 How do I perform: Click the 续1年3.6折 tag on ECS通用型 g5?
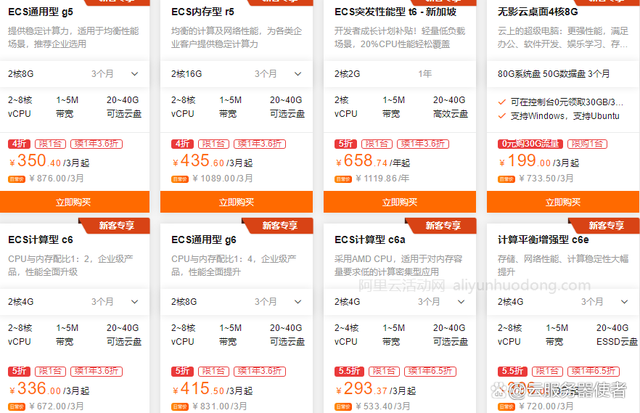coord(96,144)
